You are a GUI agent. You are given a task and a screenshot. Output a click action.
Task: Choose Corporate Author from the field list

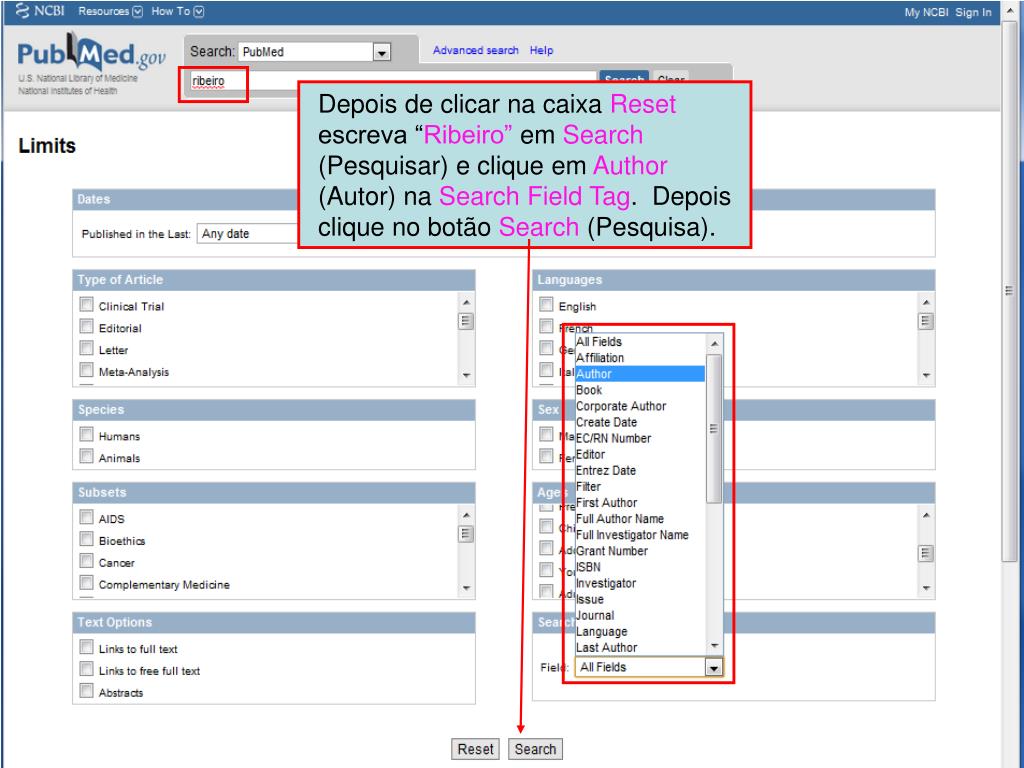click(639, 406)
